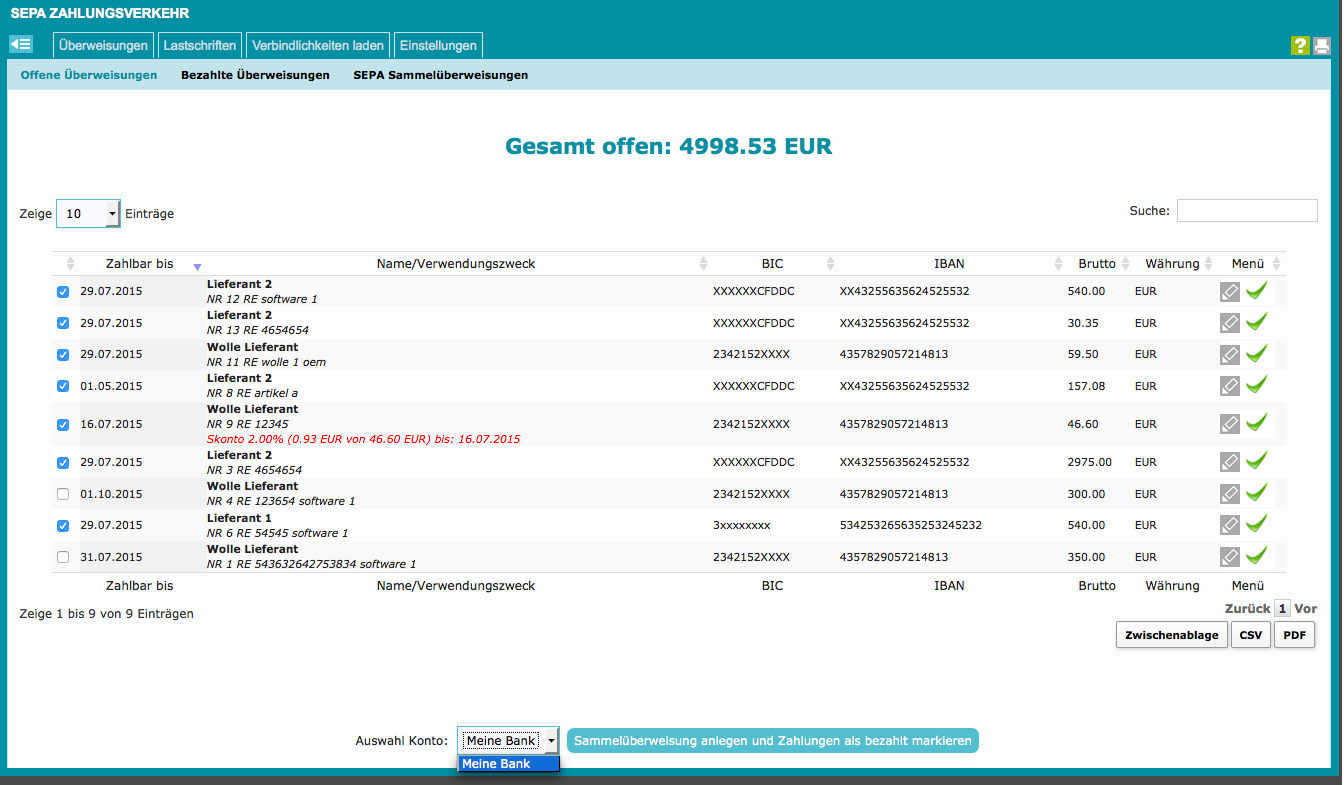Open the Zeige entries count dropdown
1344x785 pixels.
pos(88,213)
